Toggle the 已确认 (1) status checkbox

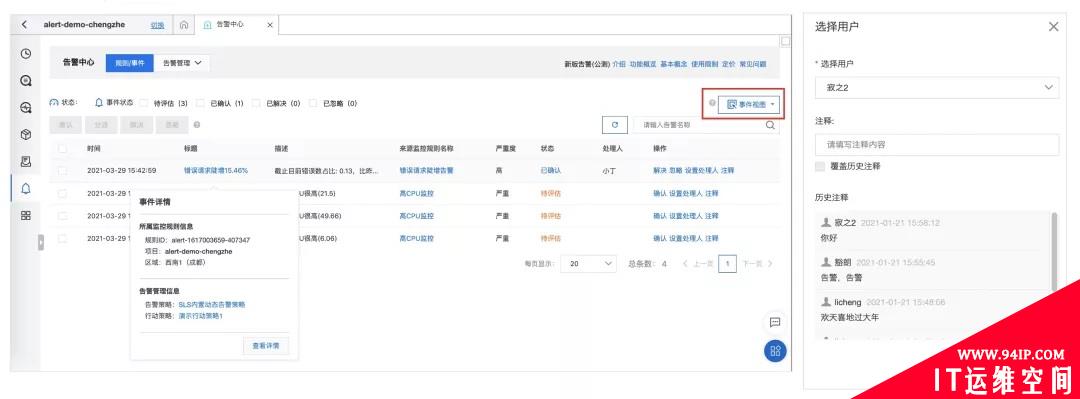click(x=200, y=103)
